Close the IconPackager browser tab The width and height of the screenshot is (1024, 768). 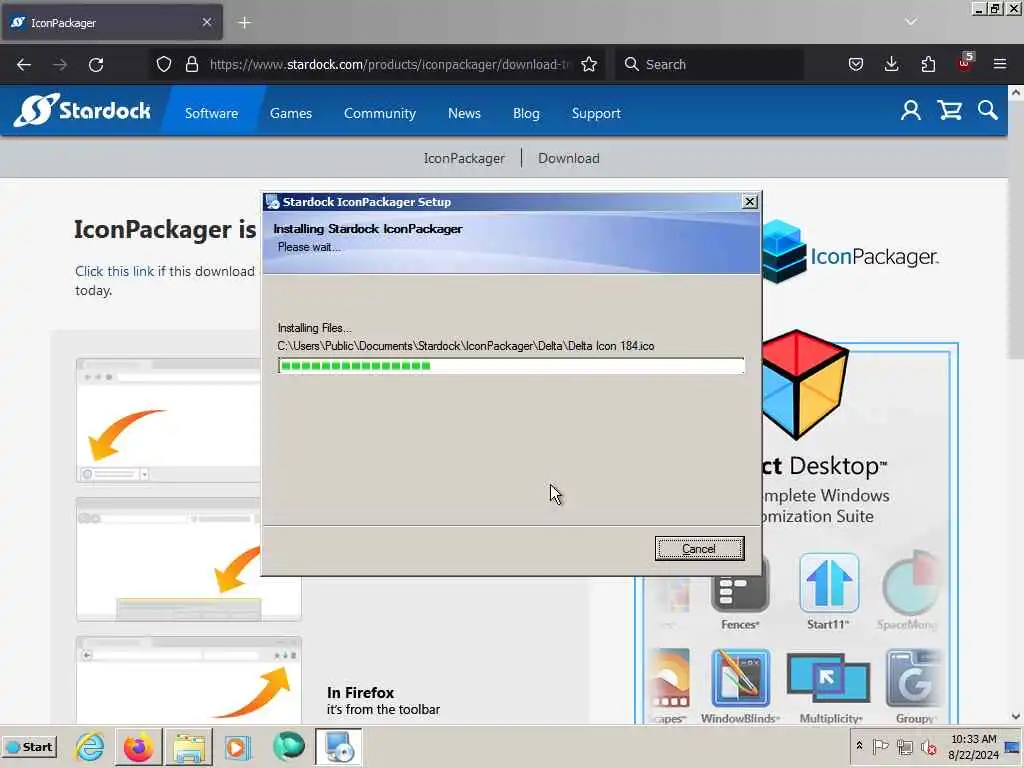point(207,22)
